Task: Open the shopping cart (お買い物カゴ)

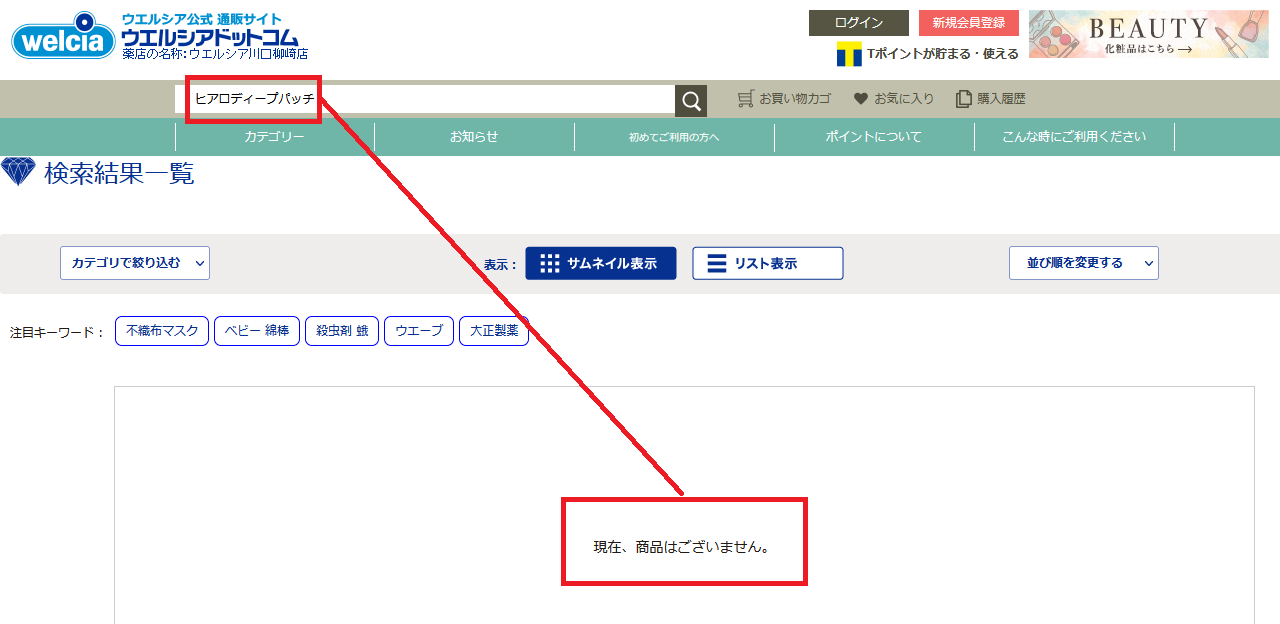Action: tap(784, 99)
